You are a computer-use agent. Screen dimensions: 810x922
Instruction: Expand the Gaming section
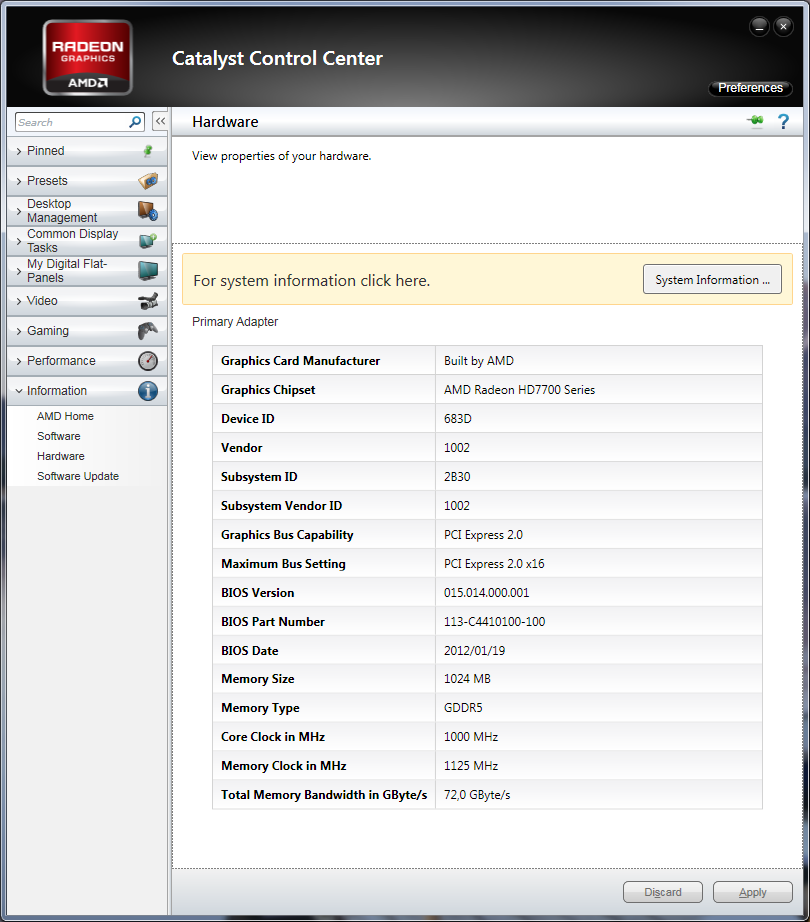pyautogui.click(x=87, y=331)
